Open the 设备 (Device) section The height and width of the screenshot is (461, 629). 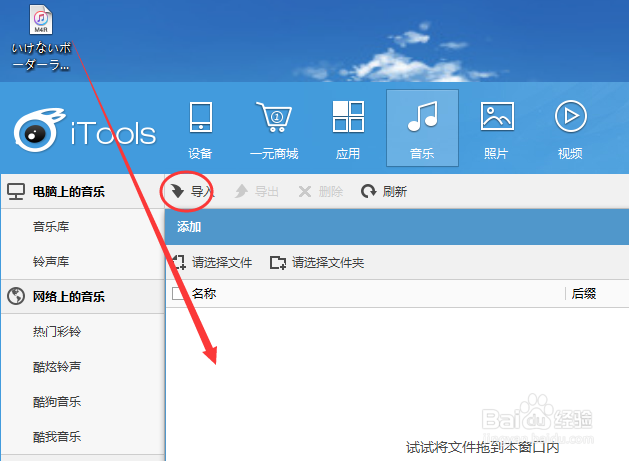click(x=200, y=130)
